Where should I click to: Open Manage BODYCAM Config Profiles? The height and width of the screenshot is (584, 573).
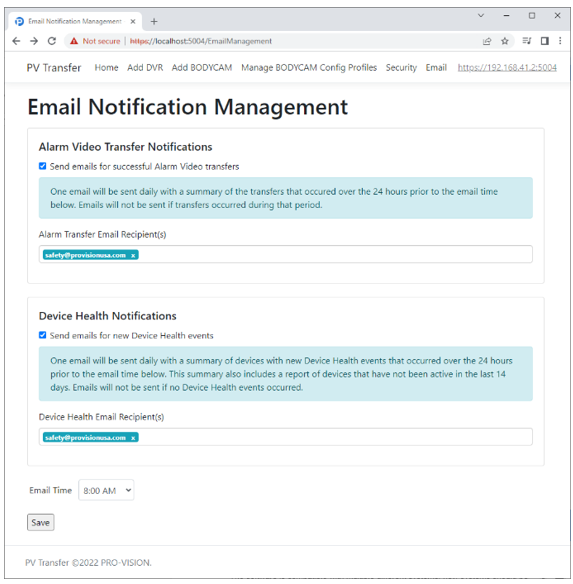pyautogui.click(x=309, y=68)
